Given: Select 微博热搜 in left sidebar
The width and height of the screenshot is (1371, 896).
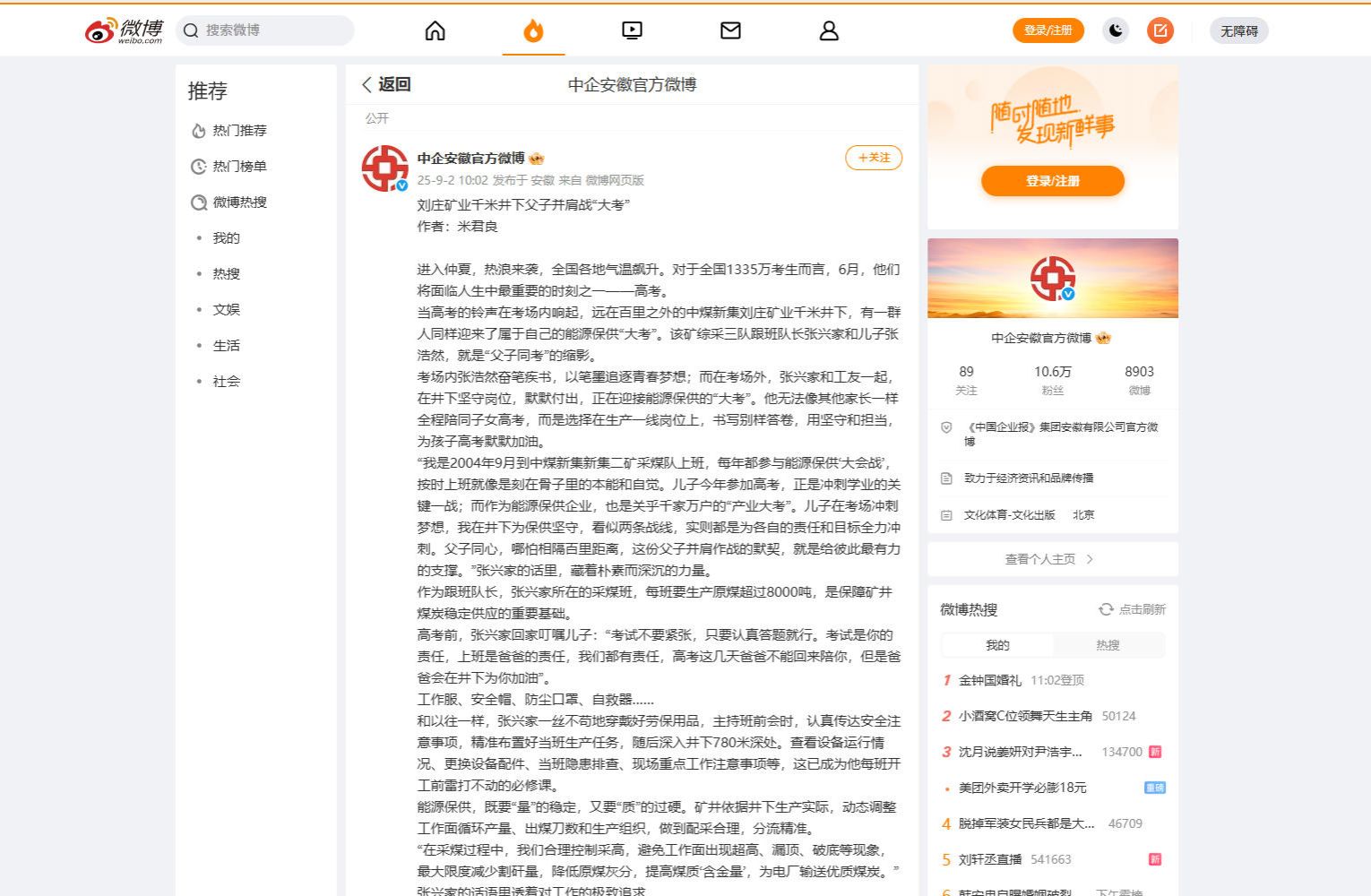Looking at the screenshot, I should pos(238,202).
